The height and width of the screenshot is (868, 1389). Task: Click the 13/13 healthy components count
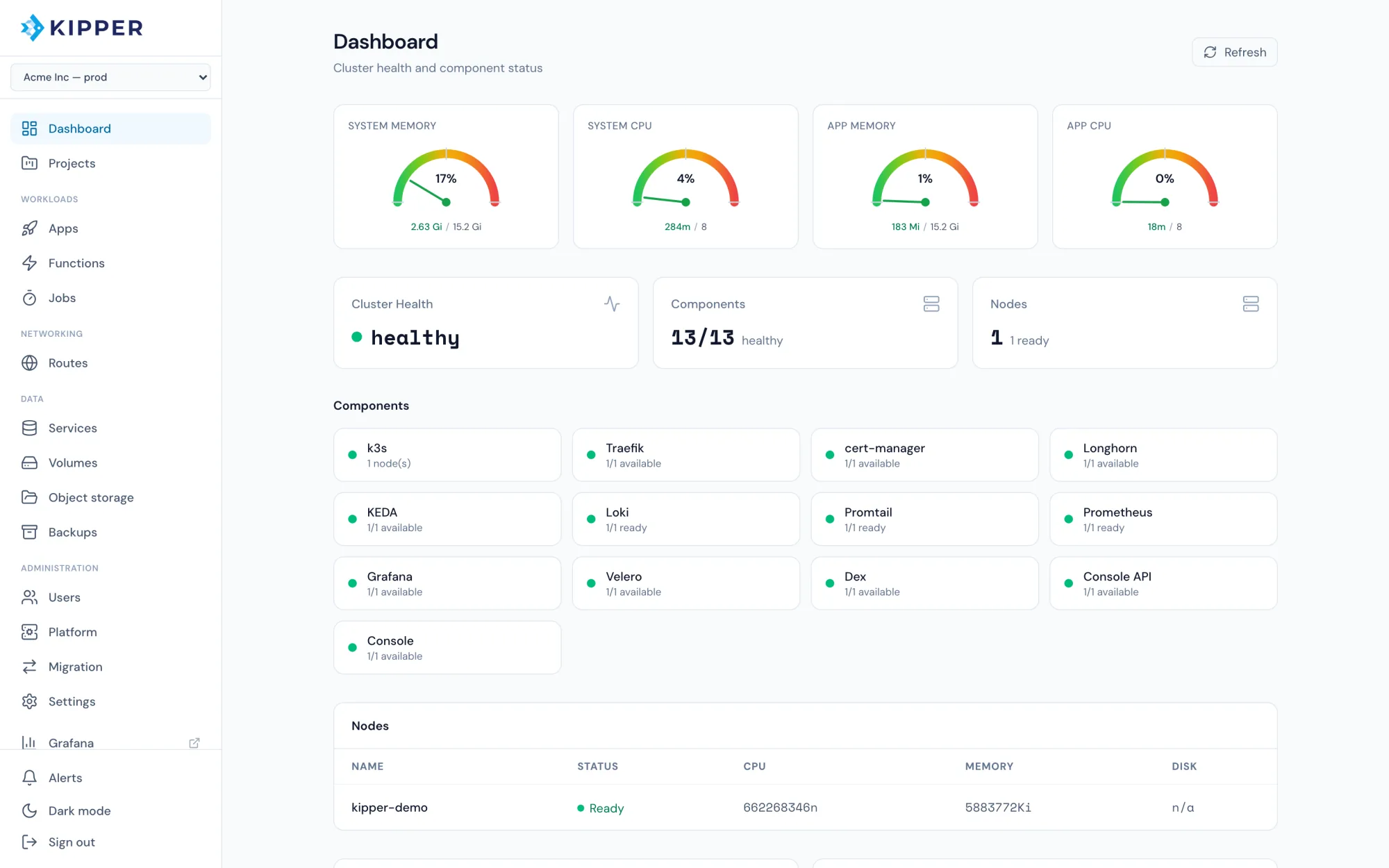(726, 338)
